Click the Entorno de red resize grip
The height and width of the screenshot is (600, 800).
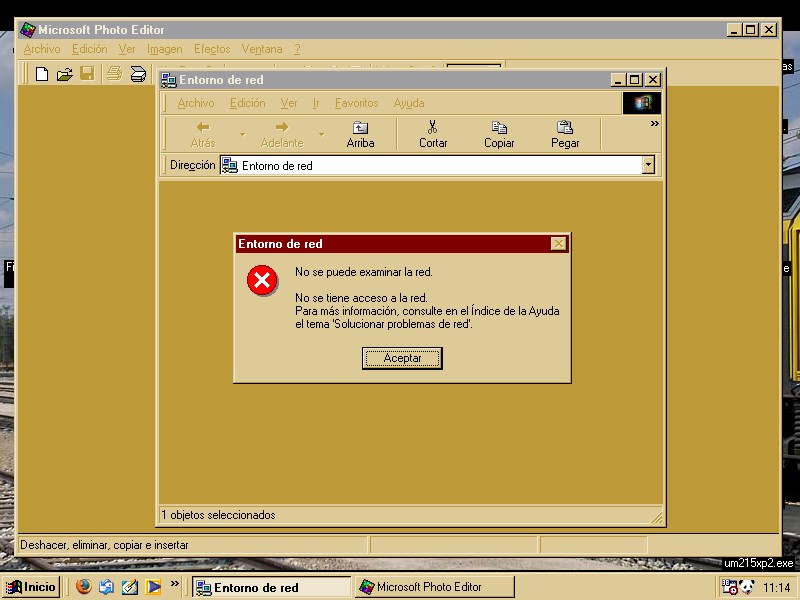[657, 518]
